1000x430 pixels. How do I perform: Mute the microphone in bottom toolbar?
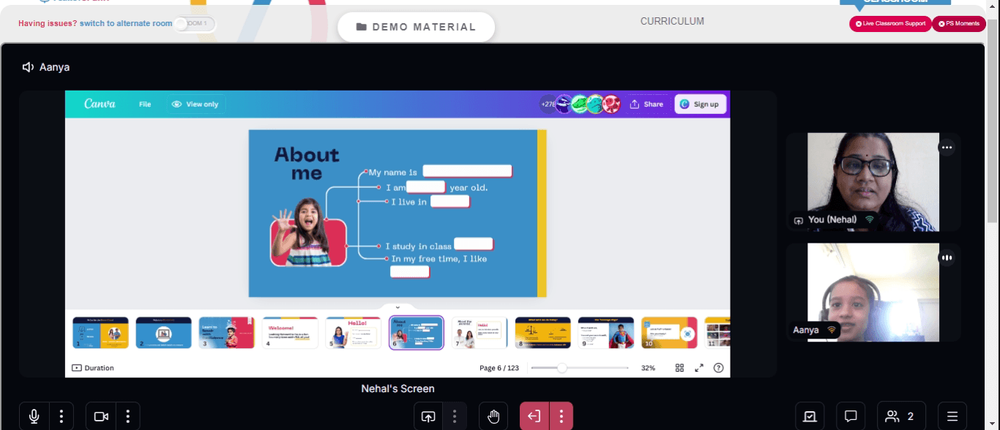pos(34,417)
